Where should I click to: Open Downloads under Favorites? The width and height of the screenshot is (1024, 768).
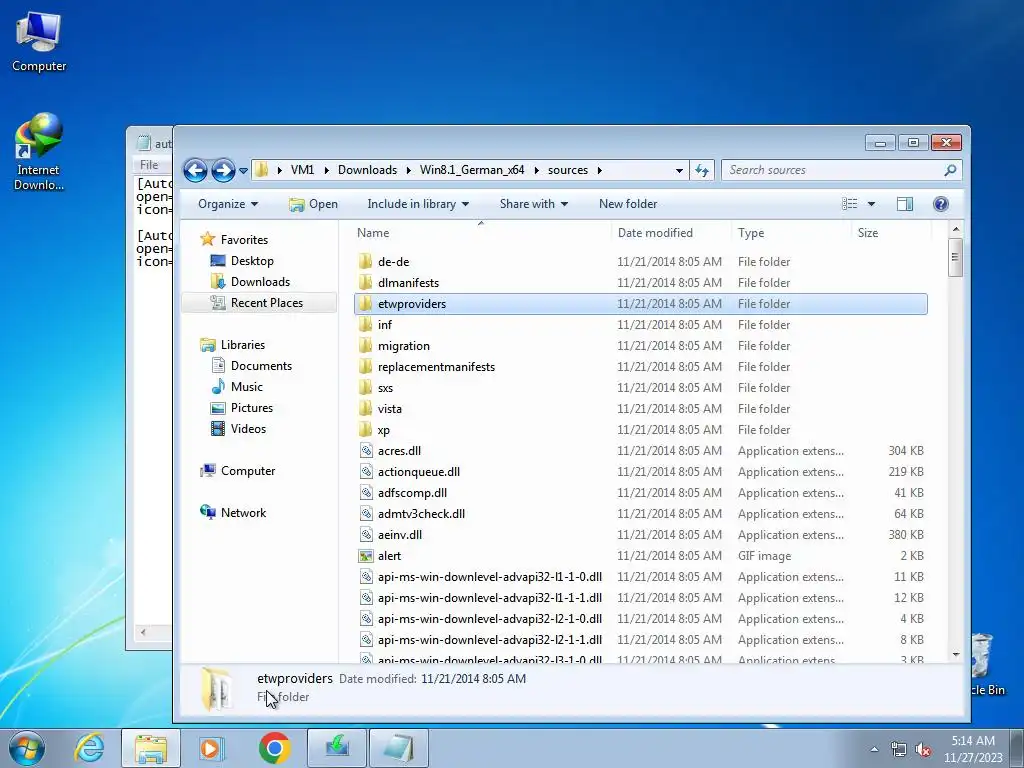tap(260, 281)
